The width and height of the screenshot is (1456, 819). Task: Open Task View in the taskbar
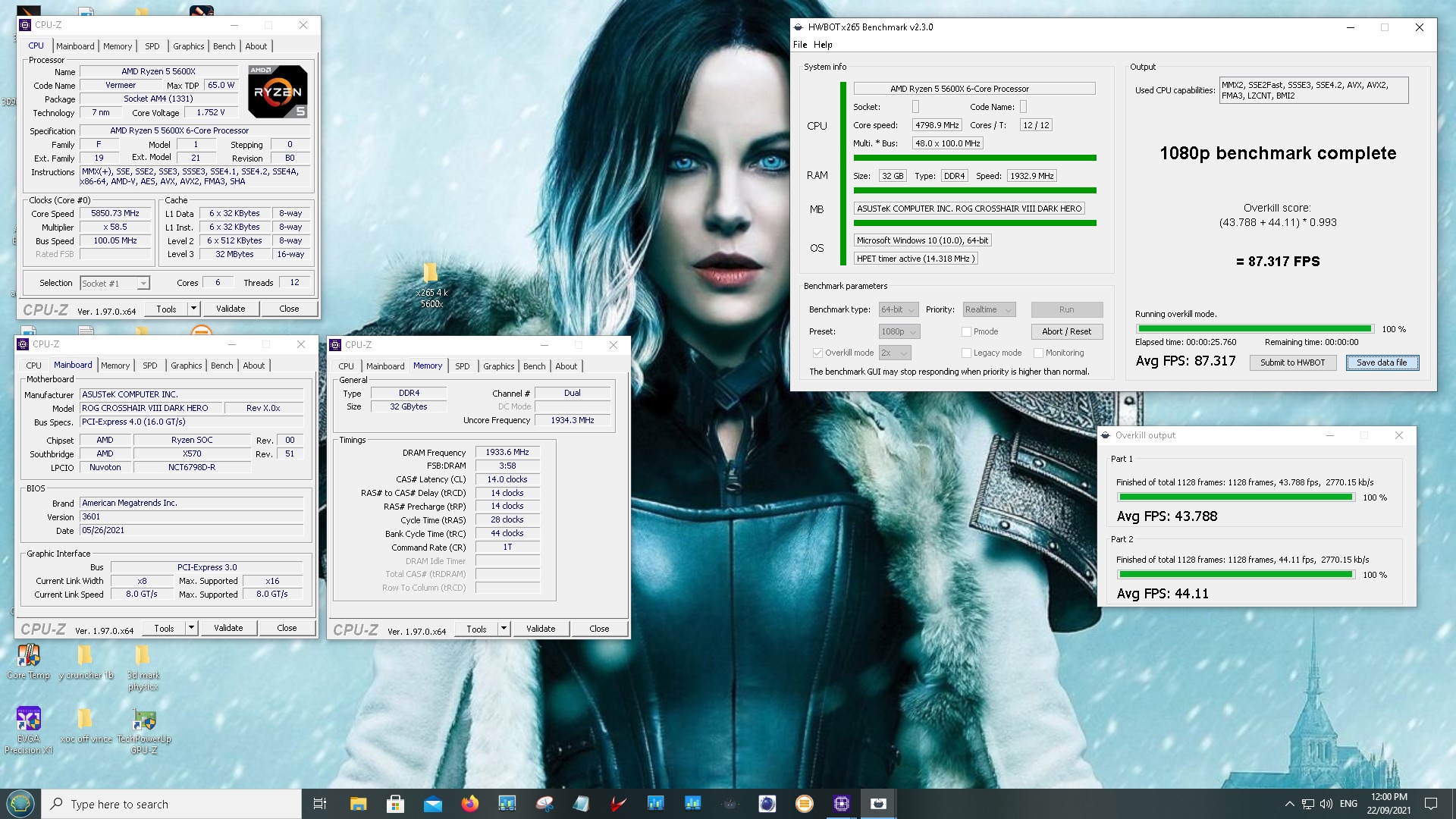pyautogui.click(x=319, y=804)
